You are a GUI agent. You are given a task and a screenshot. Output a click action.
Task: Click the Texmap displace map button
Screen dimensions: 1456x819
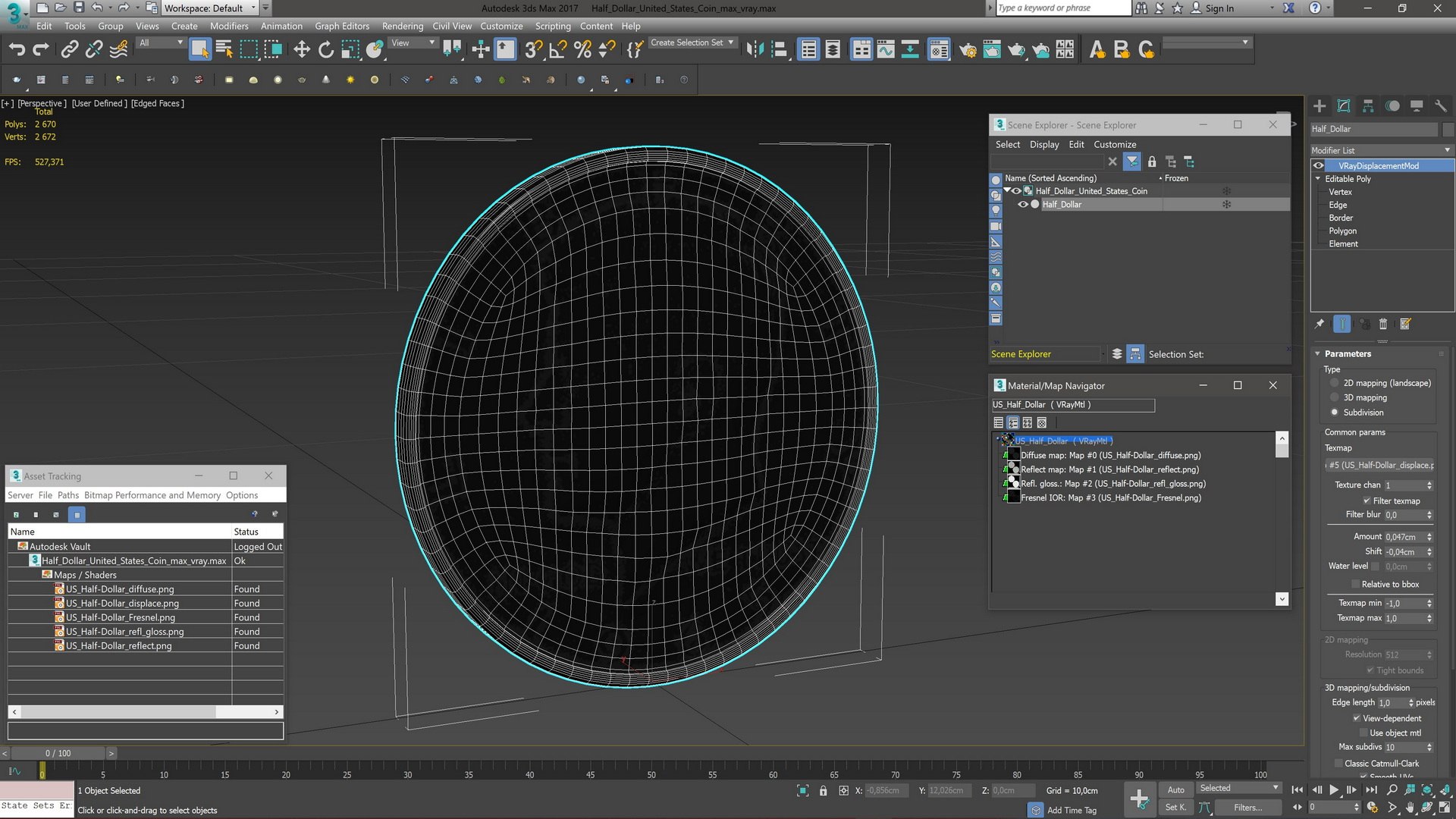(1379, 465)
